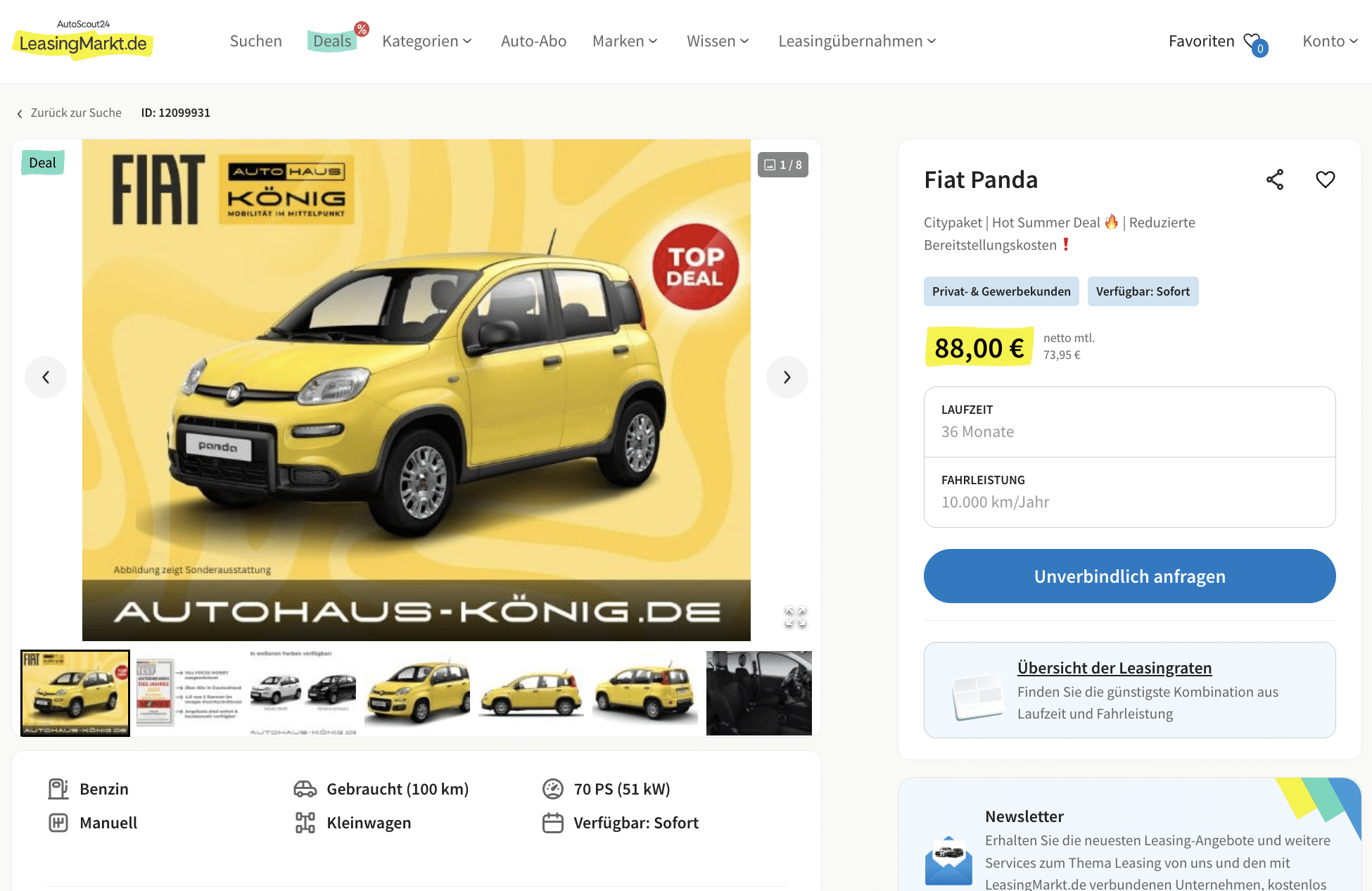This screenshot has height=891, width=1372.
Task: Click the image counter 1/8 badge
Action: 782,165
